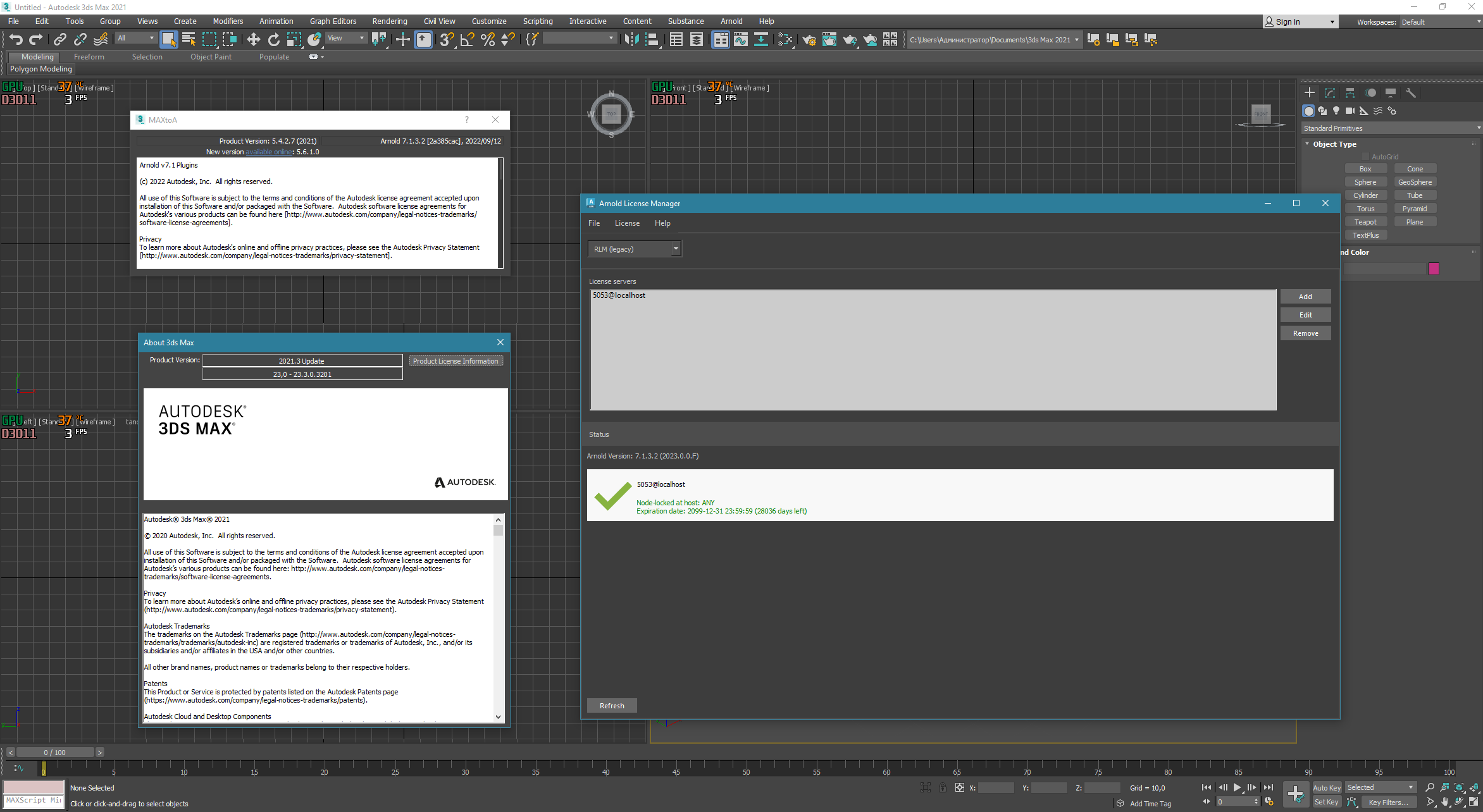Click Bind to Space Warp icon
1483x812 pixels.
point(101,39)
